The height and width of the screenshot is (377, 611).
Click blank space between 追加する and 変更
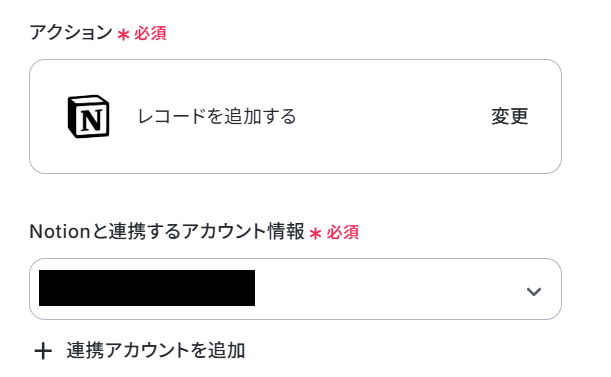[394, 116]
